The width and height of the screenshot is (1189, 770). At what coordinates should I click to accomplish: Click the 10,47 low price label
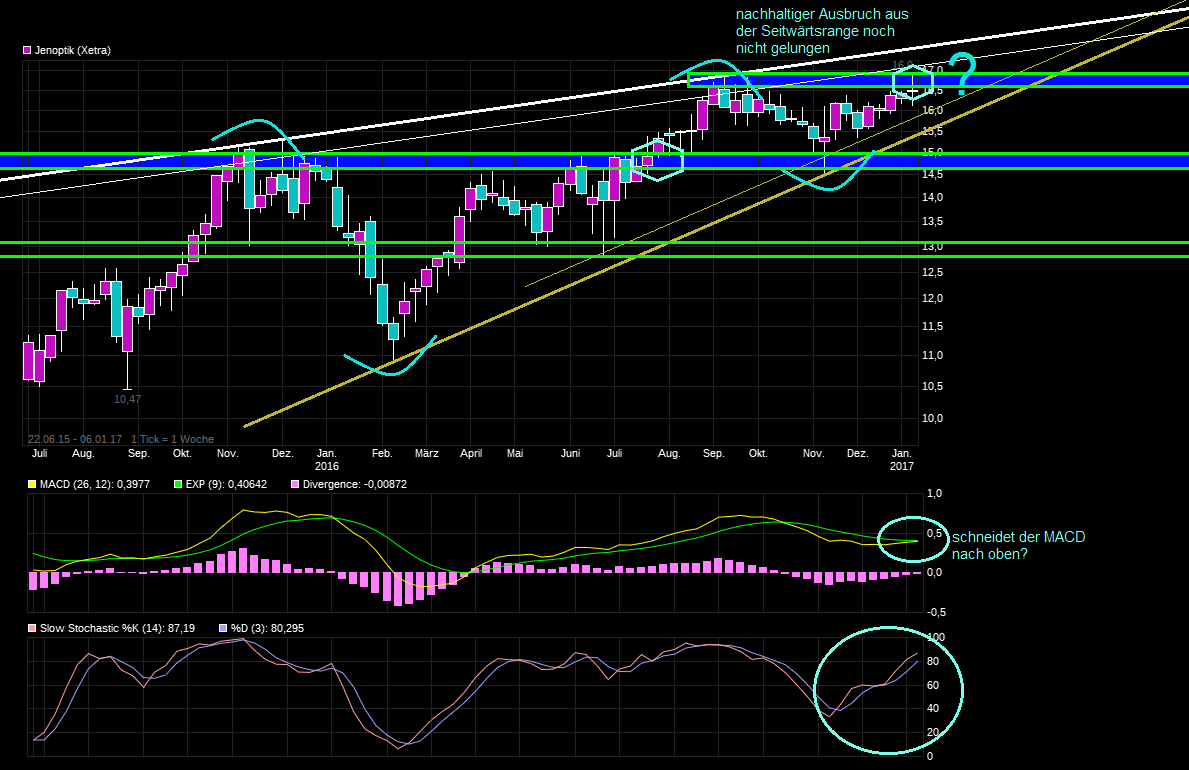126,398
